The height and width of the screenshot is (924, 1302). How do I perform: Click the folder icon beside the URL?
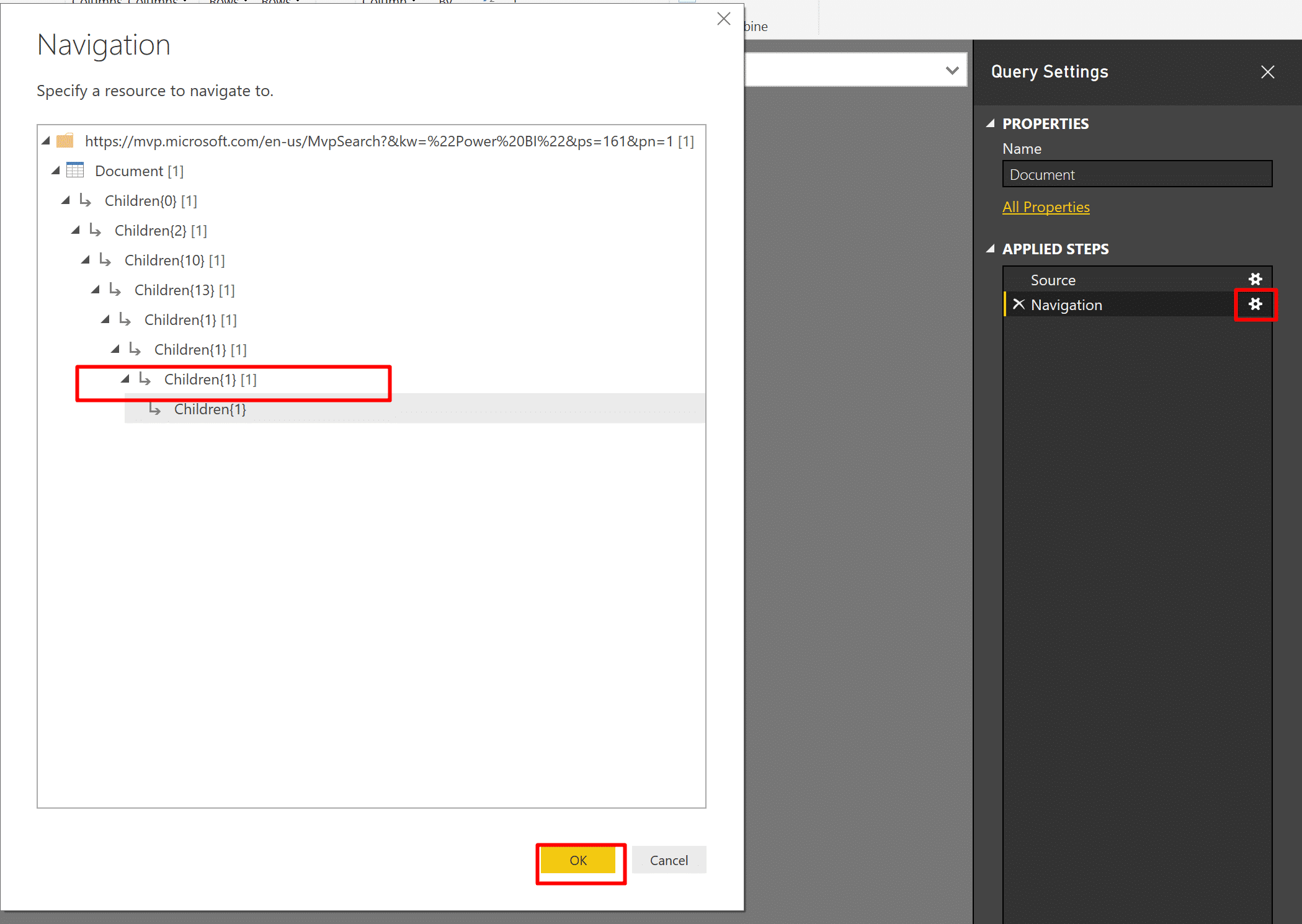point(65,141)
